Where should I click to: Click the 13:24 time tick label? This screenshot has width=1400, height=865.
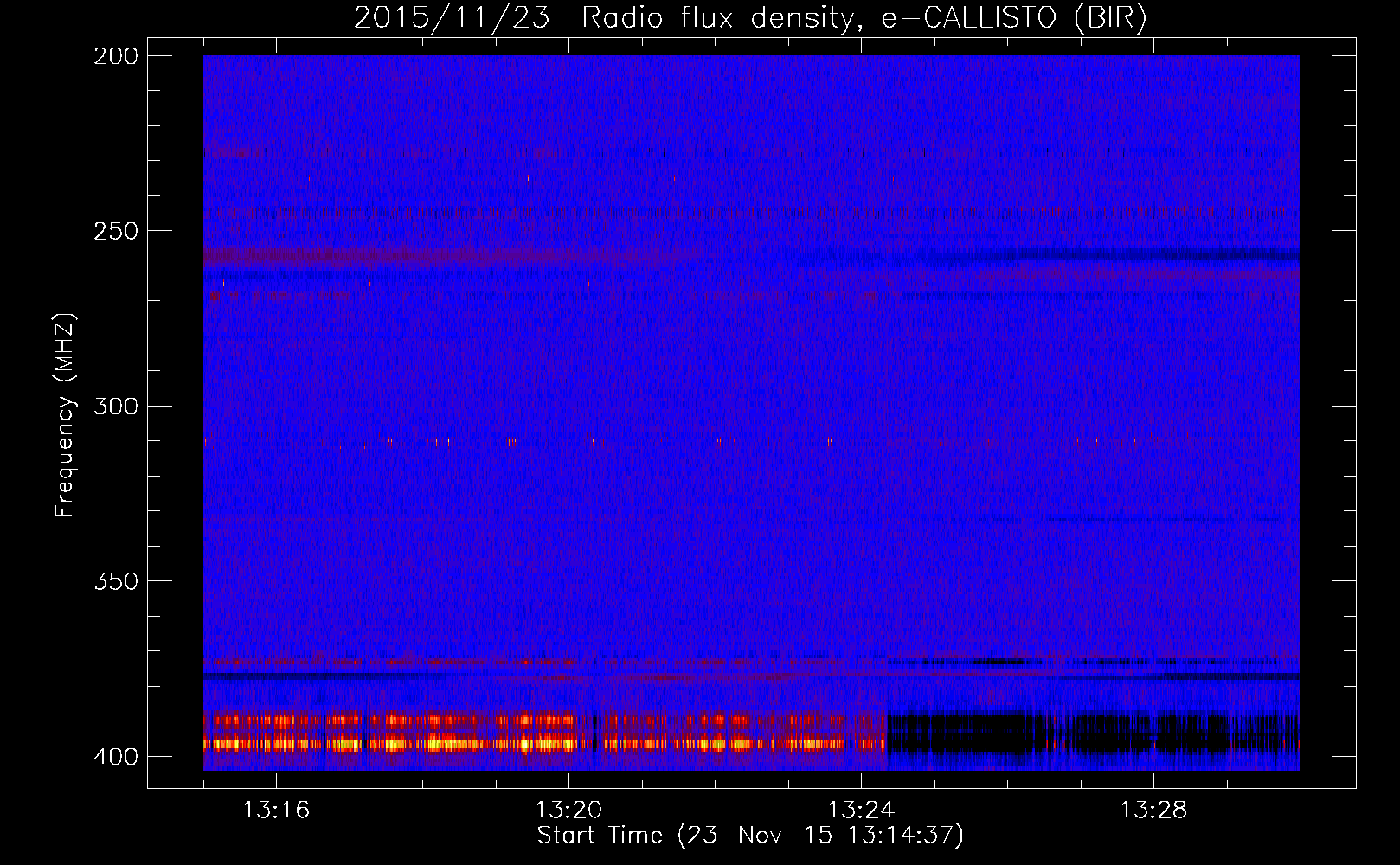pos(861,810)
